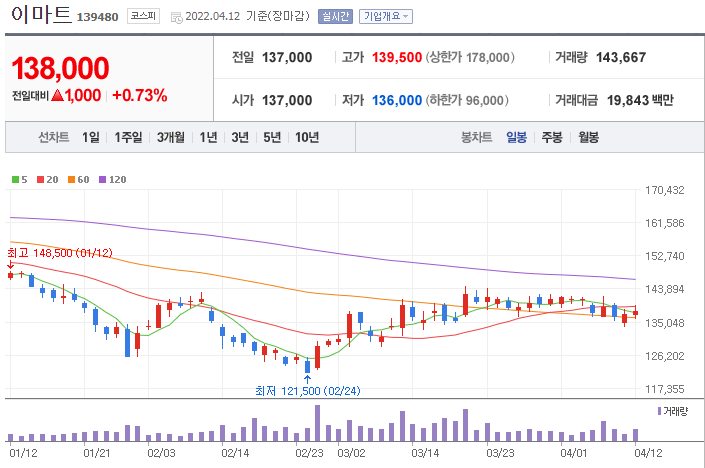Click the clock icon beside 2022.04.12 date
This screenshot has height=468, width=705.
tap(177, 18)
